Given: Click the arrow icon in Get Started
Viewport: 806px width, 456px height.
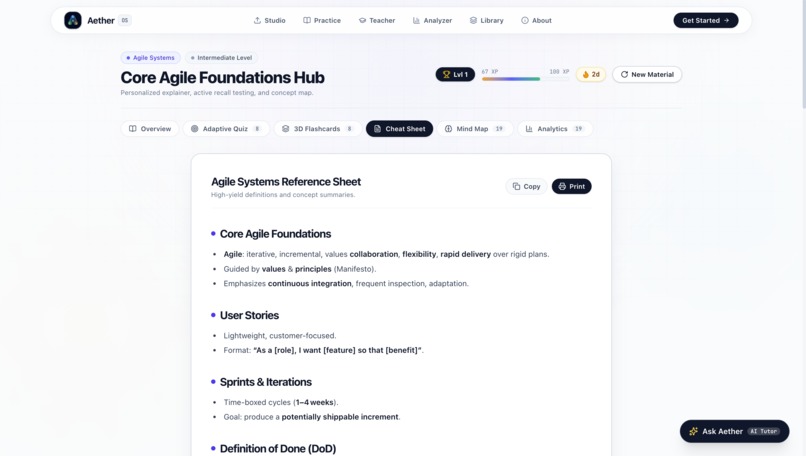Looking at the screenshot, I should (726, 21).
